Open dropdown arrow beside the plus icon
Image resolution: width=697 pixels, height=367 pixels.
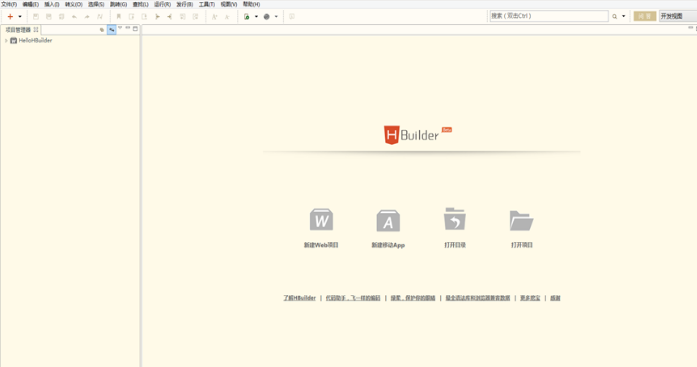tap(20, 16)
